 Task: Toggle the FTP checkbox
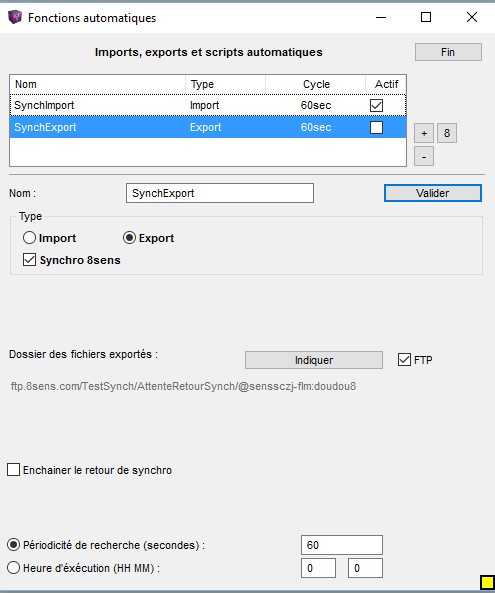point(404,360)
